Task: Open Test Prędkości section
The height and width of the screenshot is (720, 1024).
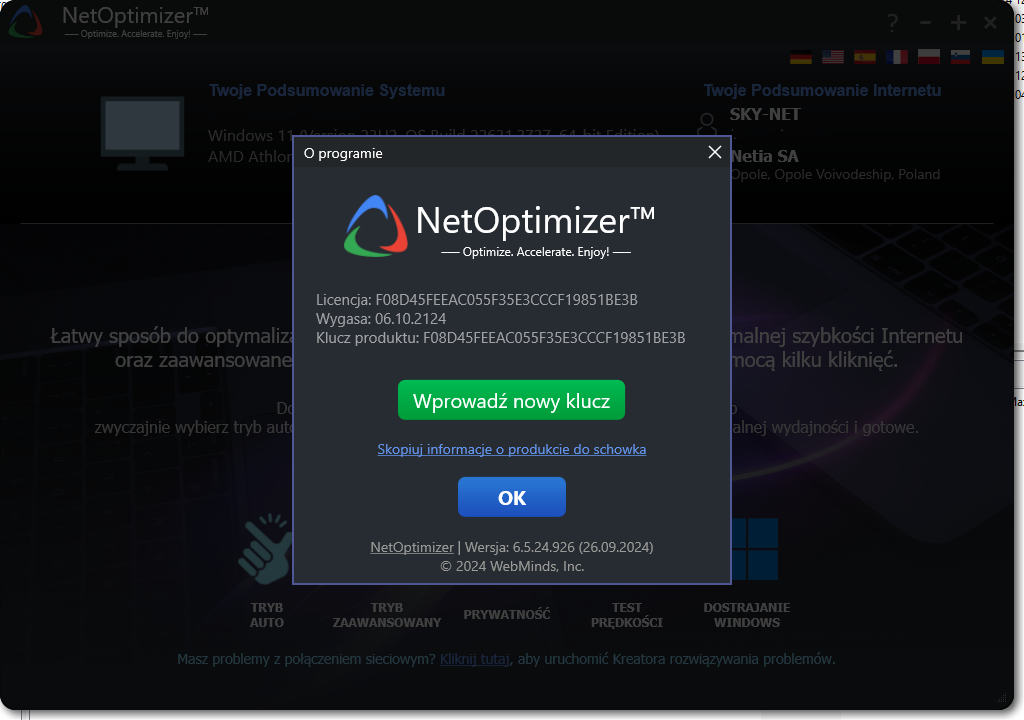Action: [x=626, y=615]
